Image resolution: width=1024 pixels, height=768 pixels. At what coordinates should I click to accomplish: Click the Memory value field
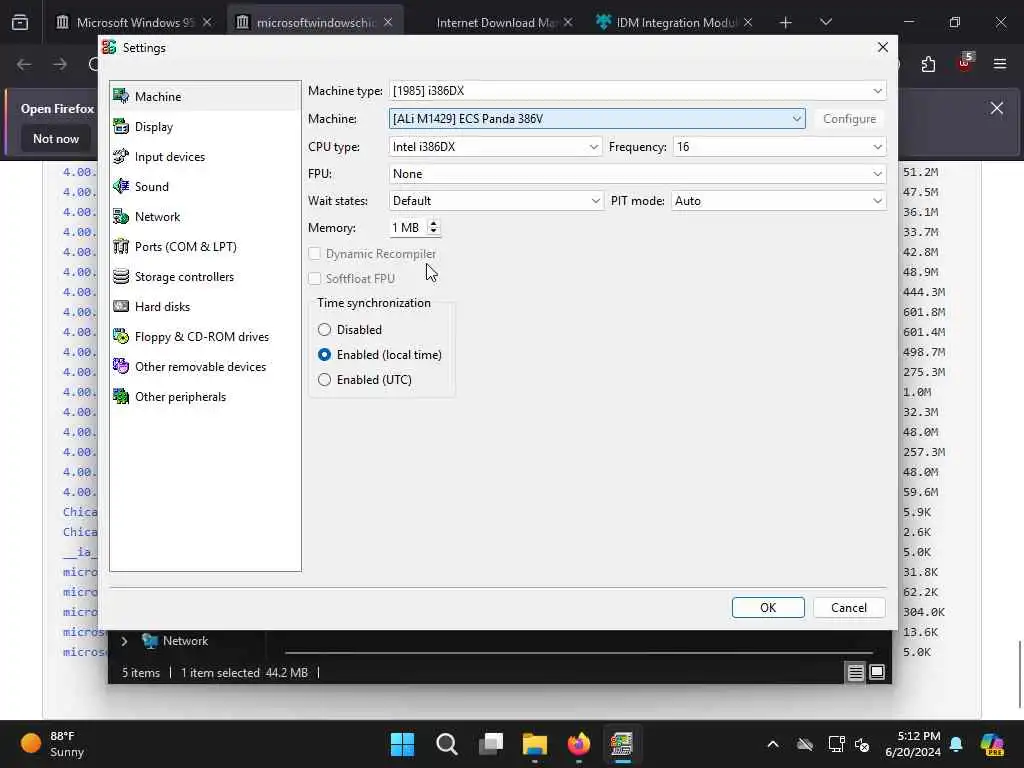pos(408,227)
